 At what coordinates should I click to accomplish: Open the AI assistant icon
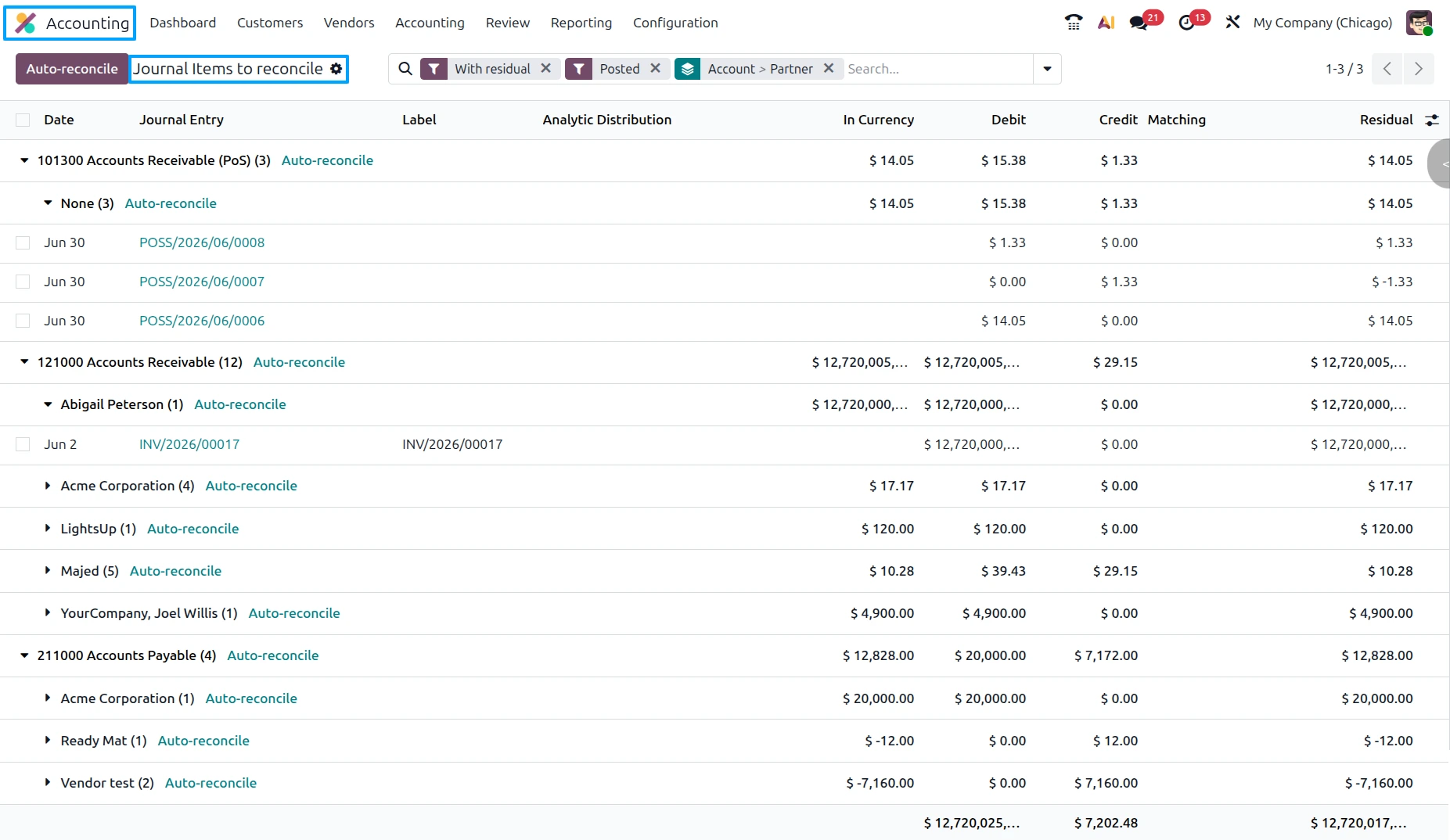pos(1106,23)
